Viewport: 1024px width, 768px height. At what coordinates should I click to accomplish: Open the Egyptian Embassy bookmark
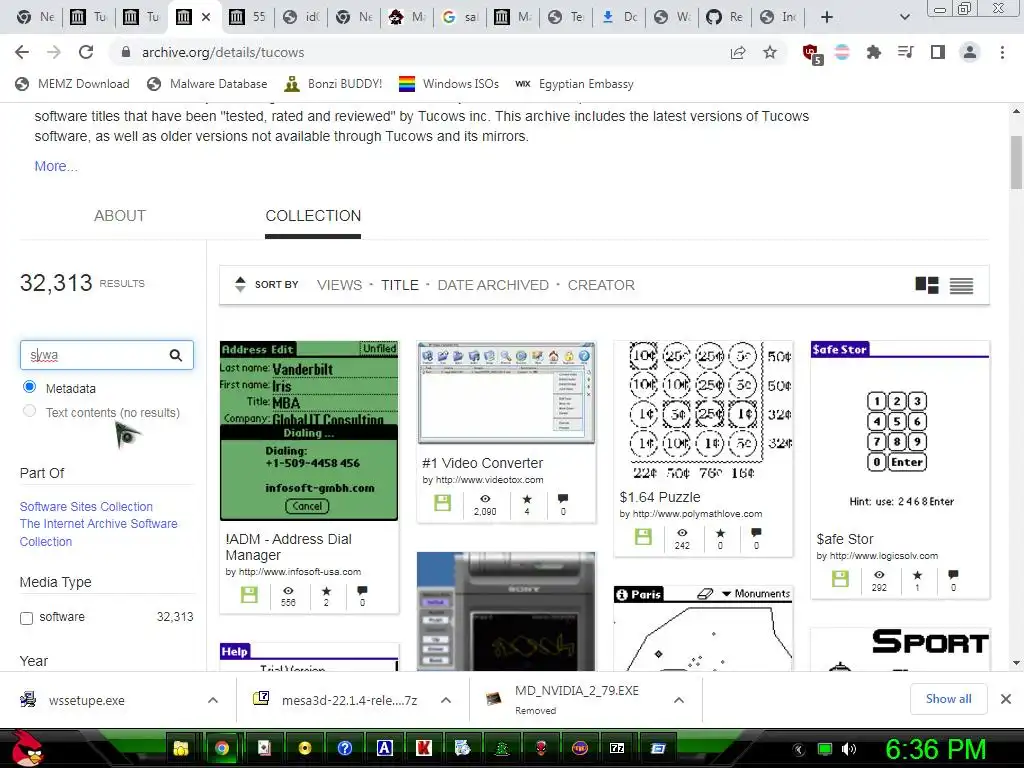point(575,84)
